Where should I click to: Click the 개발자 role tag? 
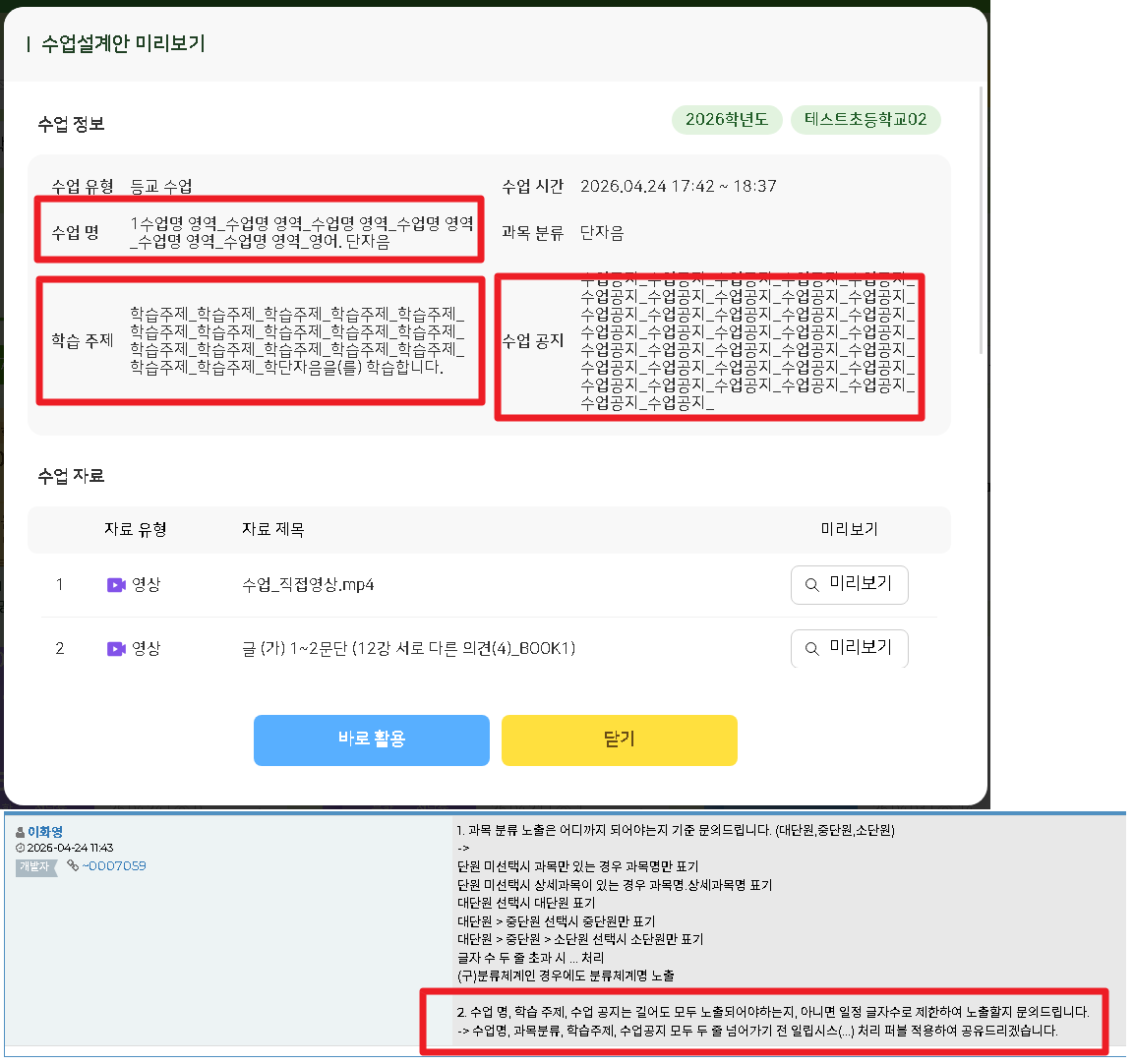click(34, 866)
